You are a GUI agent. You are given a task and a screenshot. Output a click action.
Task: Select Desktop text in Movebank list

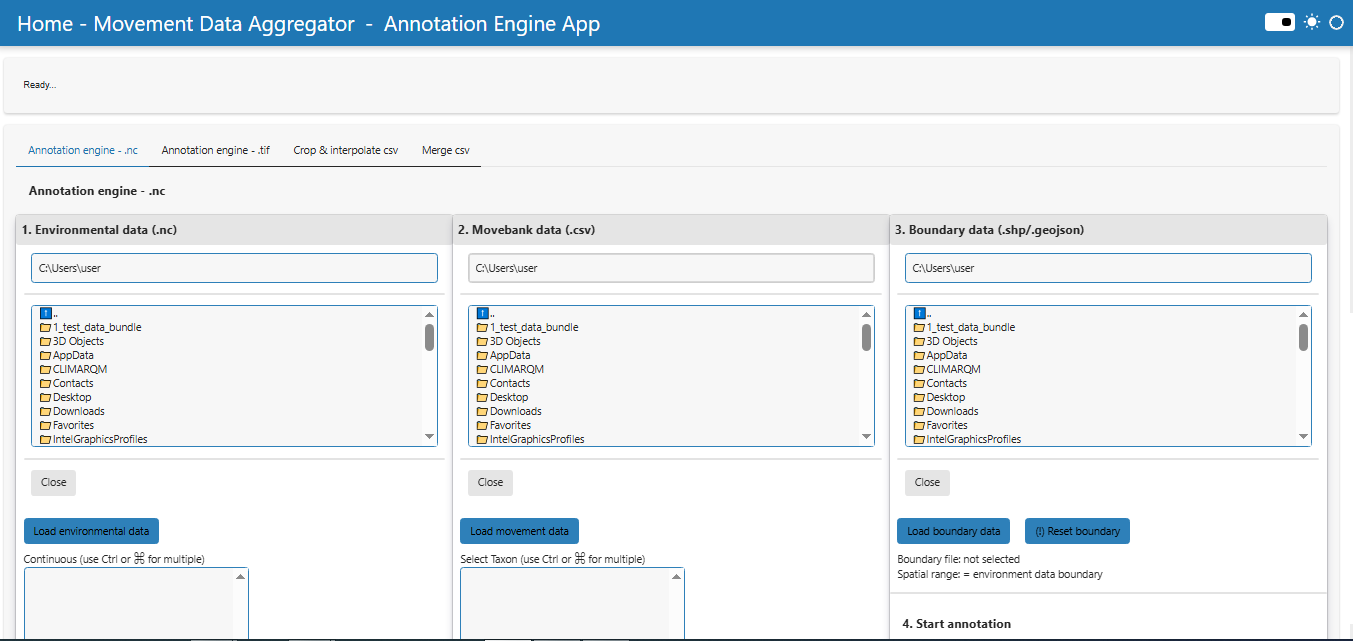(x=511, y=397)
